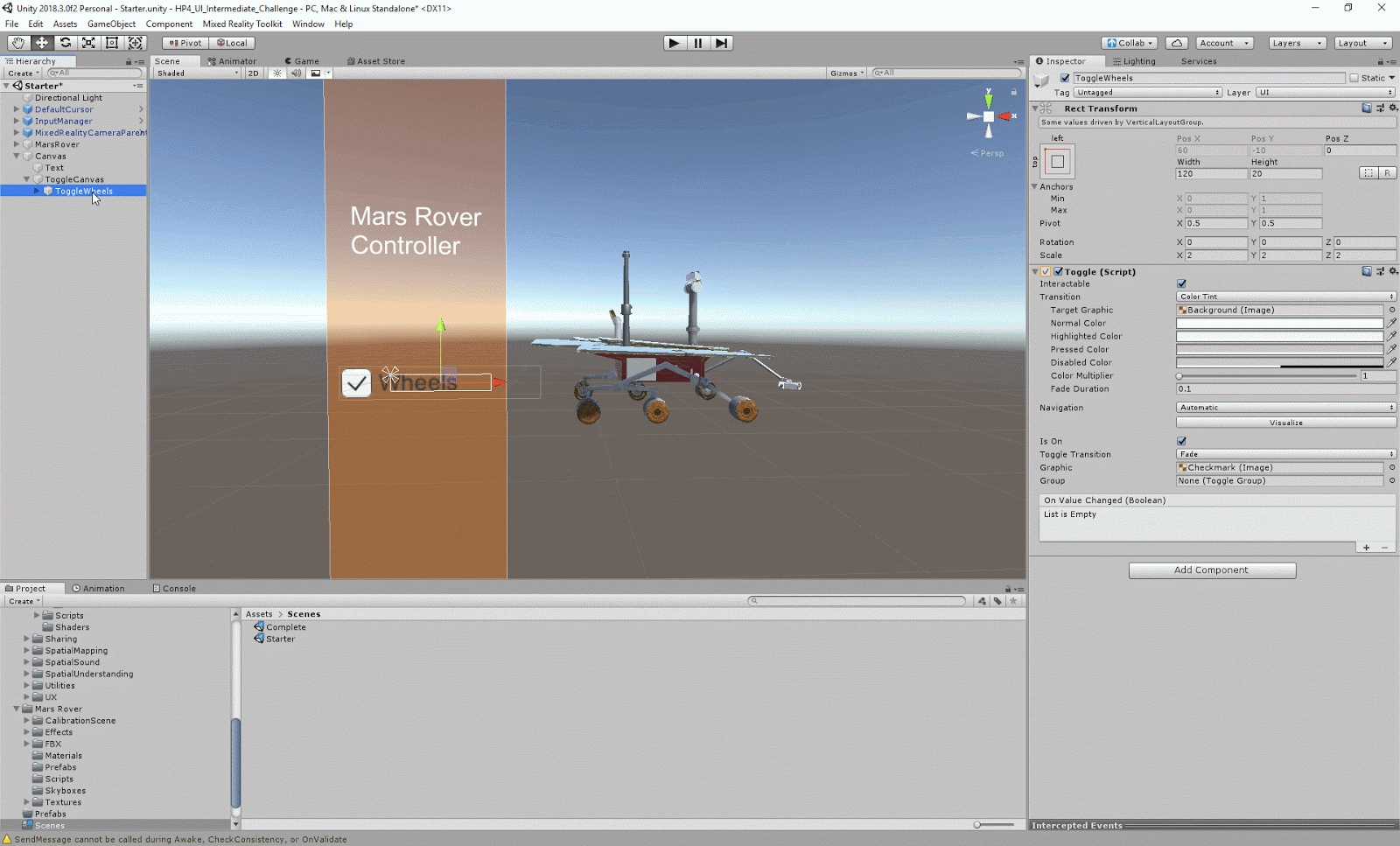1400x846 pixels.
Task: Click the Step frame button
Action: [721, 43]
